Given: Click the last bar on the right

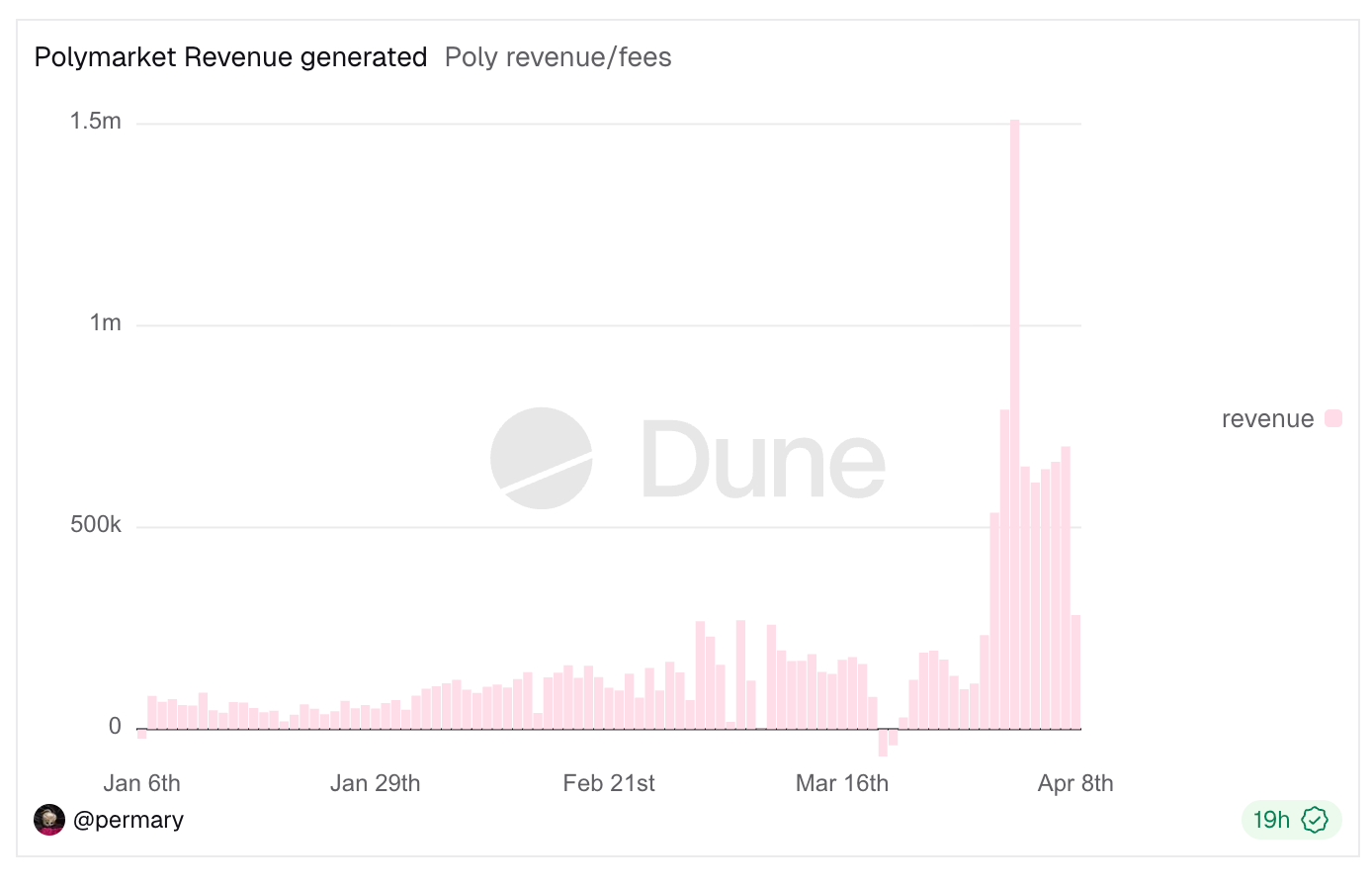Looking at the screenshot, I should click(x=1075, y=672).
